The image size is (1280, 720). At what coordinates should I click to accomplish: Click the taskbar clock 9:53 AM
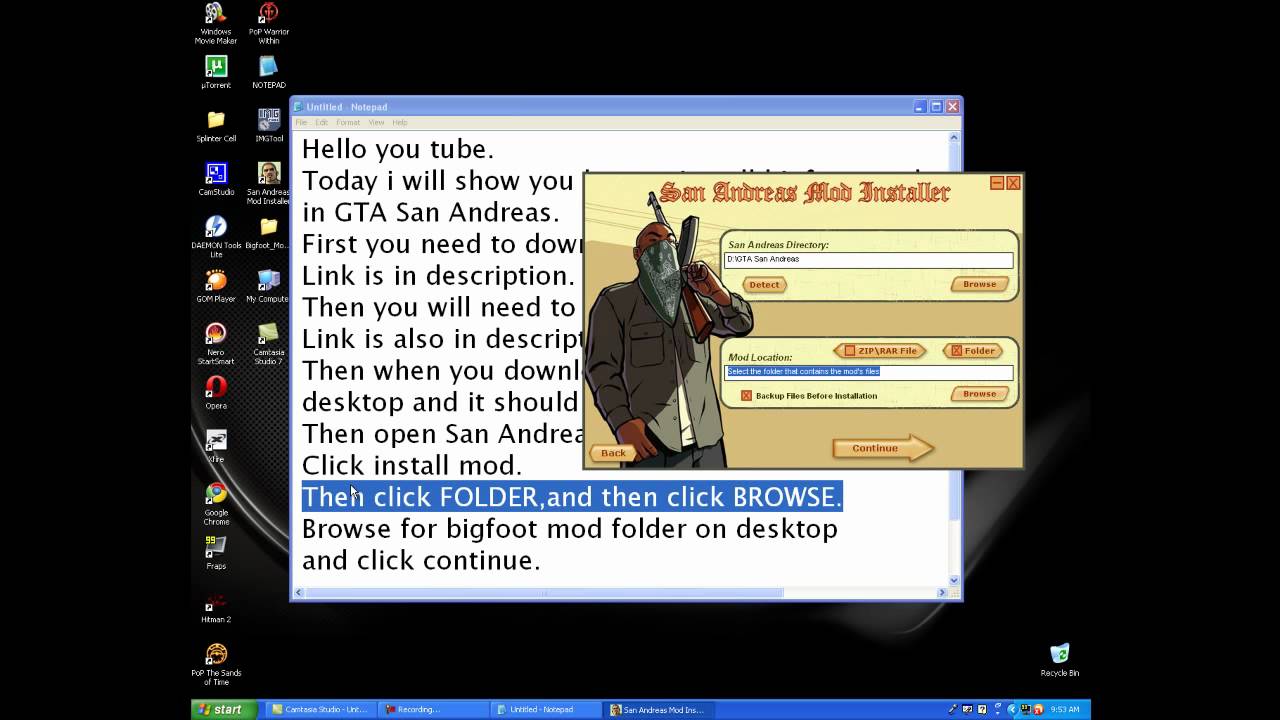tap(1066, 710)
